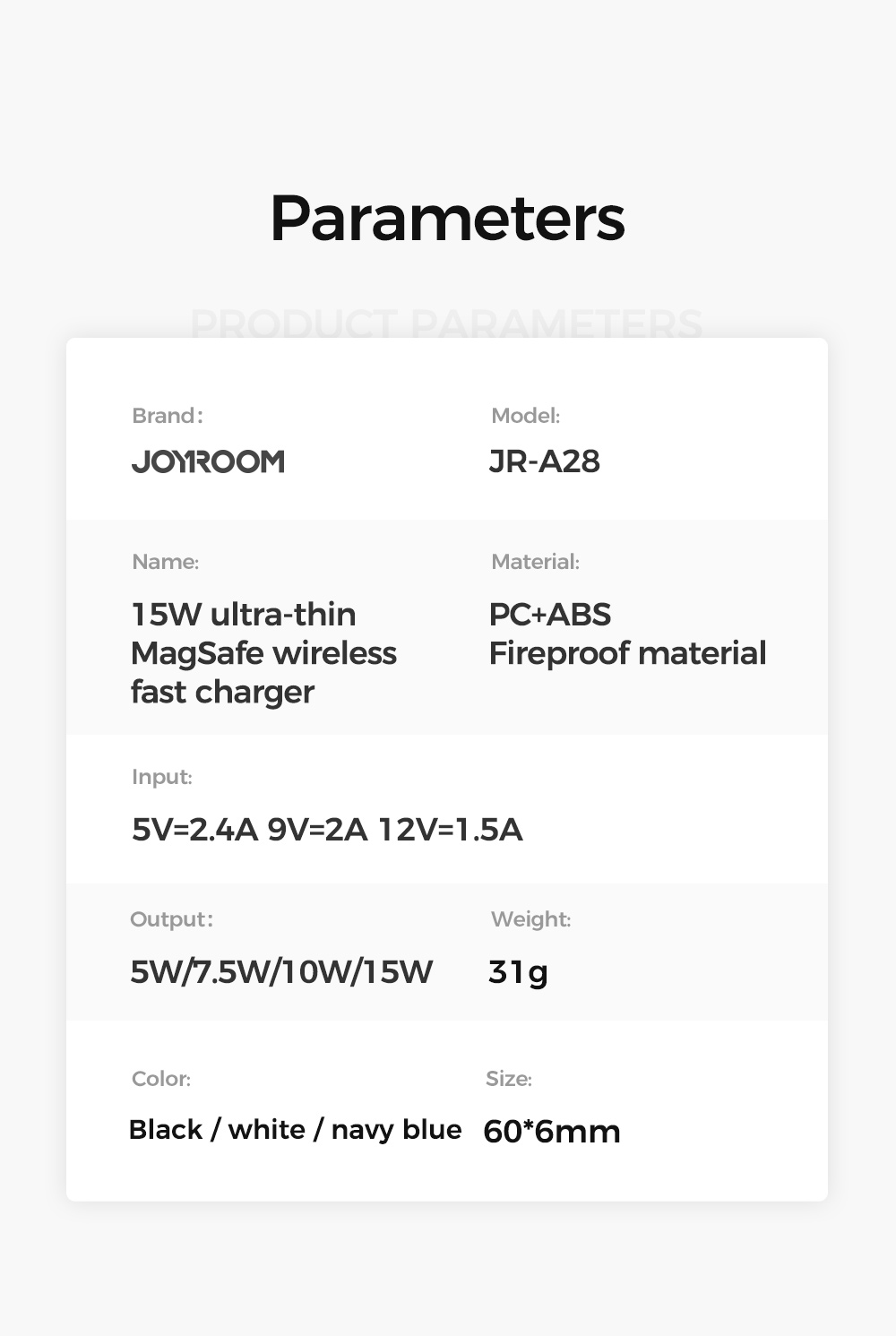Click the faded PRODUCT PARAMETERS watermark text
The height and width of the screenshot is (1336, 896).
coord(446,323)
